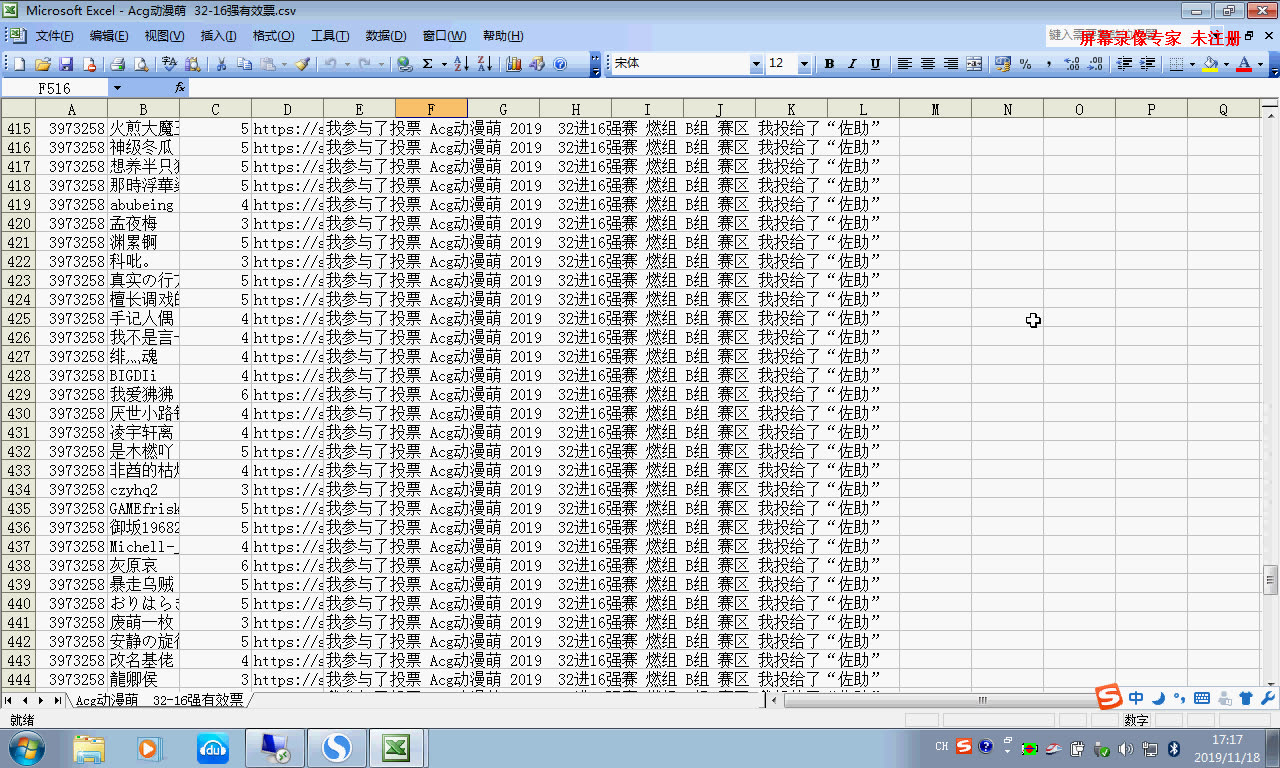Viewport: 1280px width, 768px height.
Task: Apply the red font color
Action: click(1244, 64)
